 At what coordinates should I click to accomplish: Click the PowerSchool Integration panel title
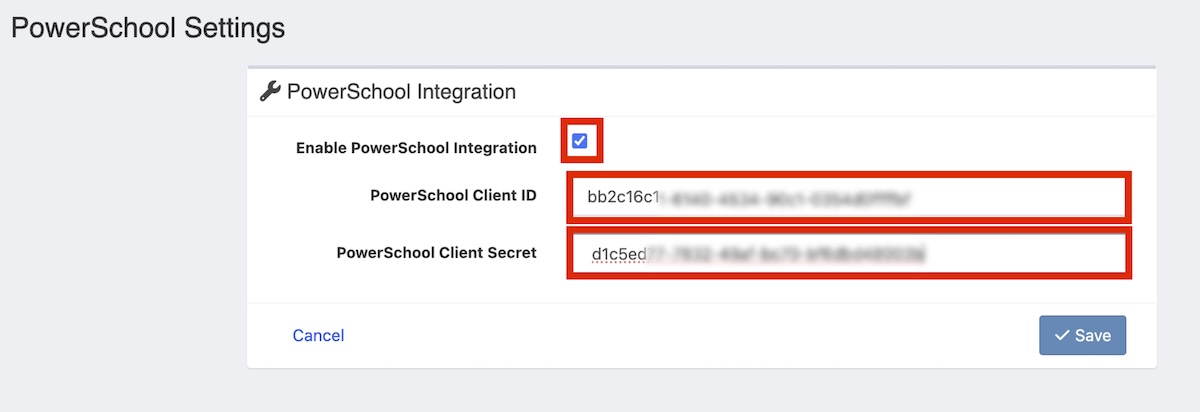(401, 92)
